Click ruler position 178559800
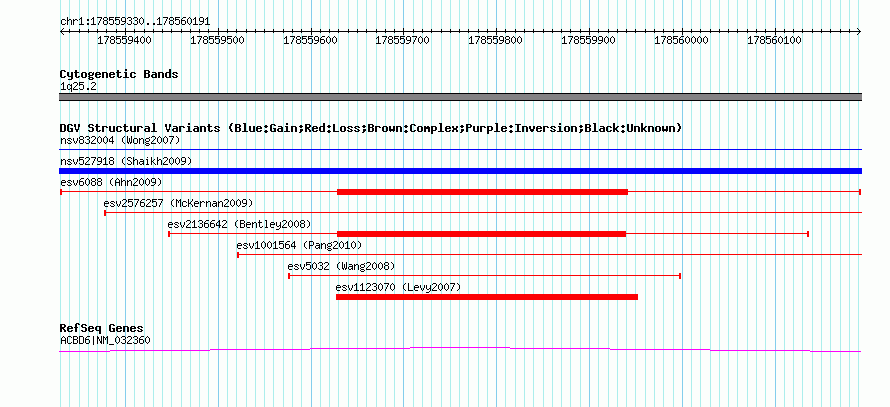 (x=496, y=40)
